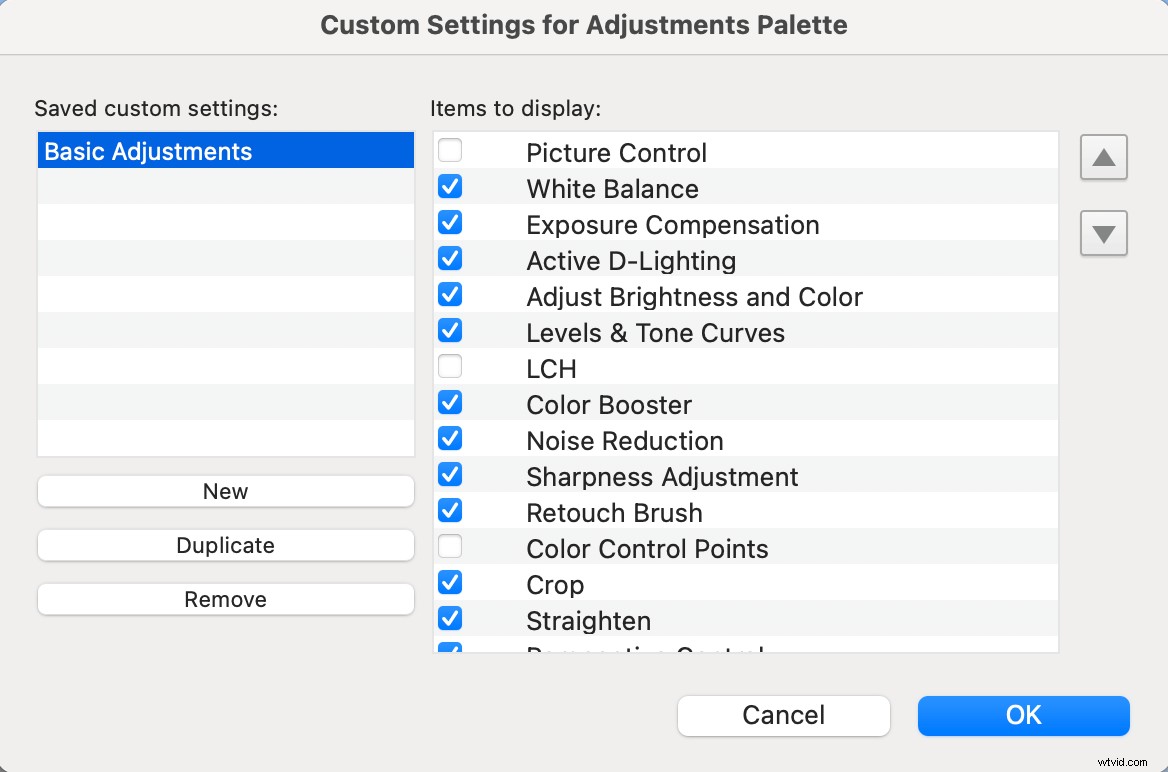
Task: Disable the Retouch Brush item
Action: coord(450,510)
